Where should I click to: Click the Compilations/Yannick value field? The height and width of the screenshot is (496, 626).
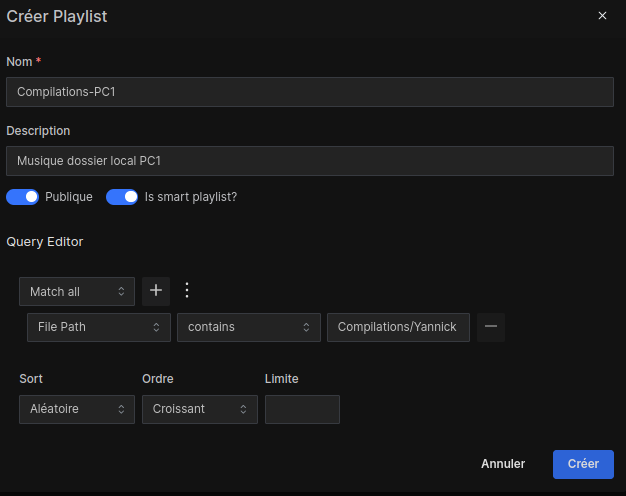click(397, 327)
